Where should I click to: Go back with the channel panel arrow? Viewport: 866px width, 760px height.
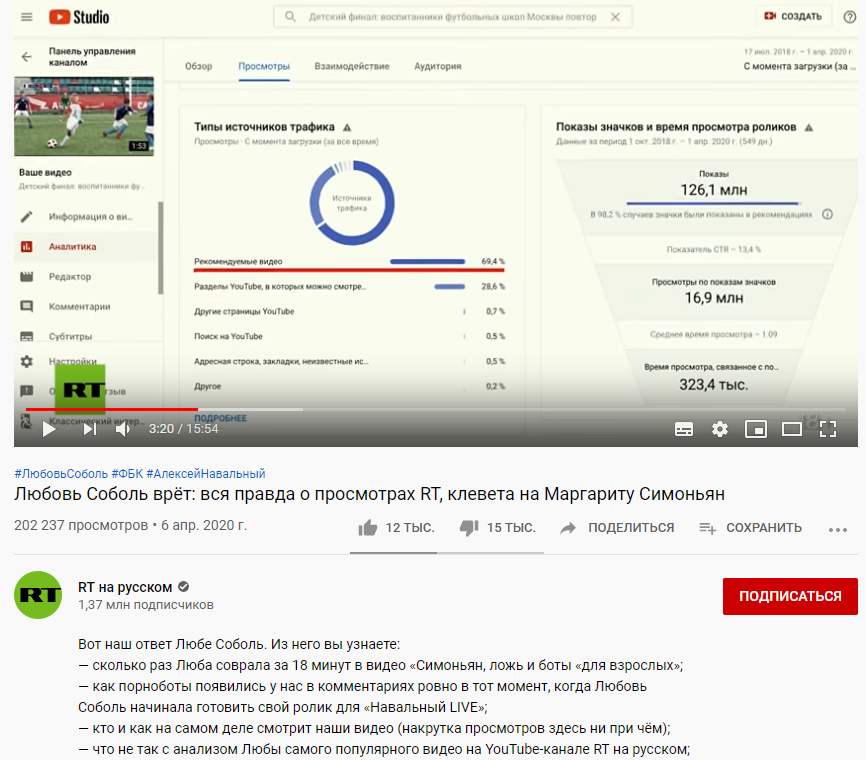point(27,57)
